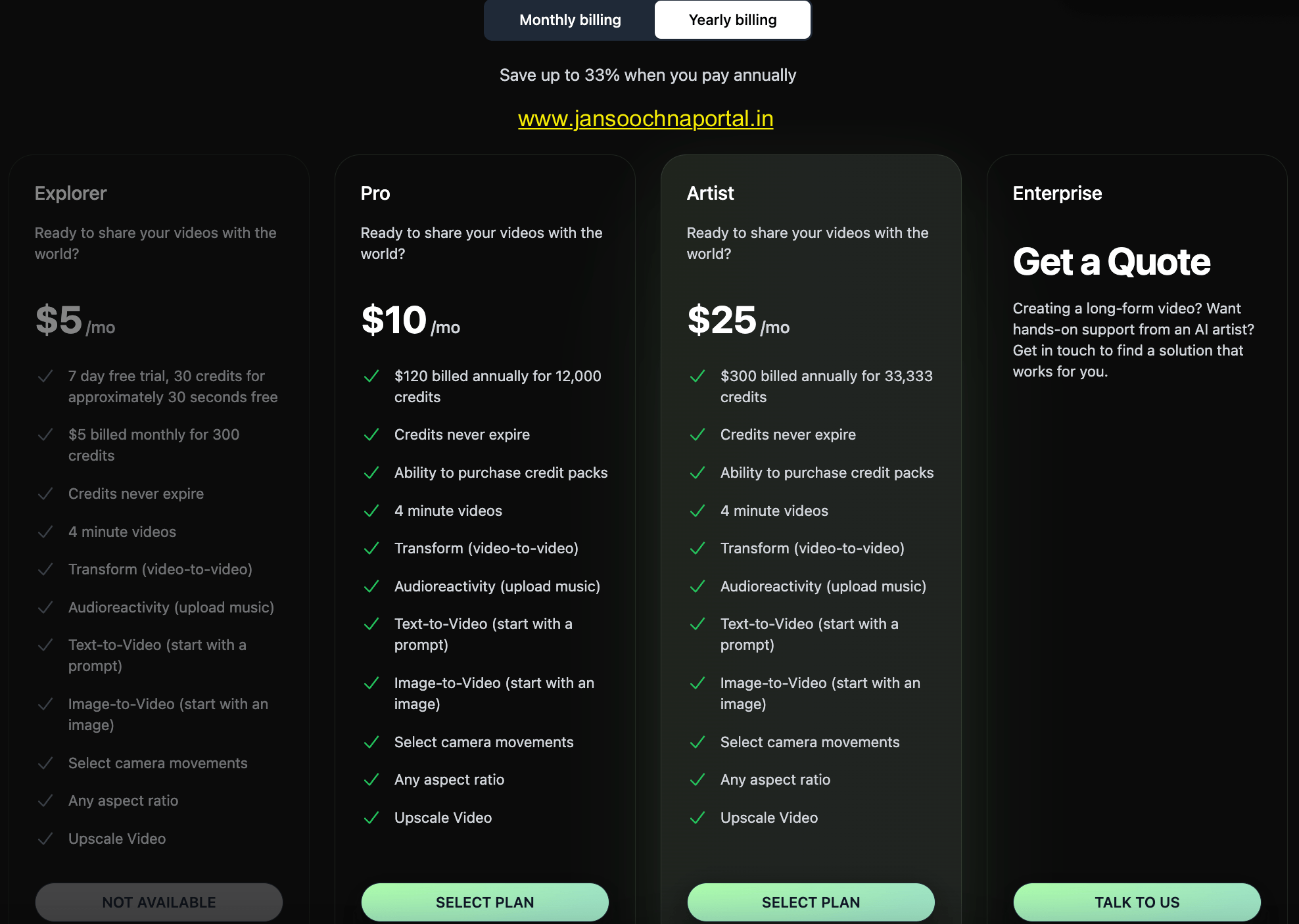Click Explorer 'Audioreactivity (upload music)' text
The width and height of the screenshot is (1299, 924).
click(x=171, y=607)
